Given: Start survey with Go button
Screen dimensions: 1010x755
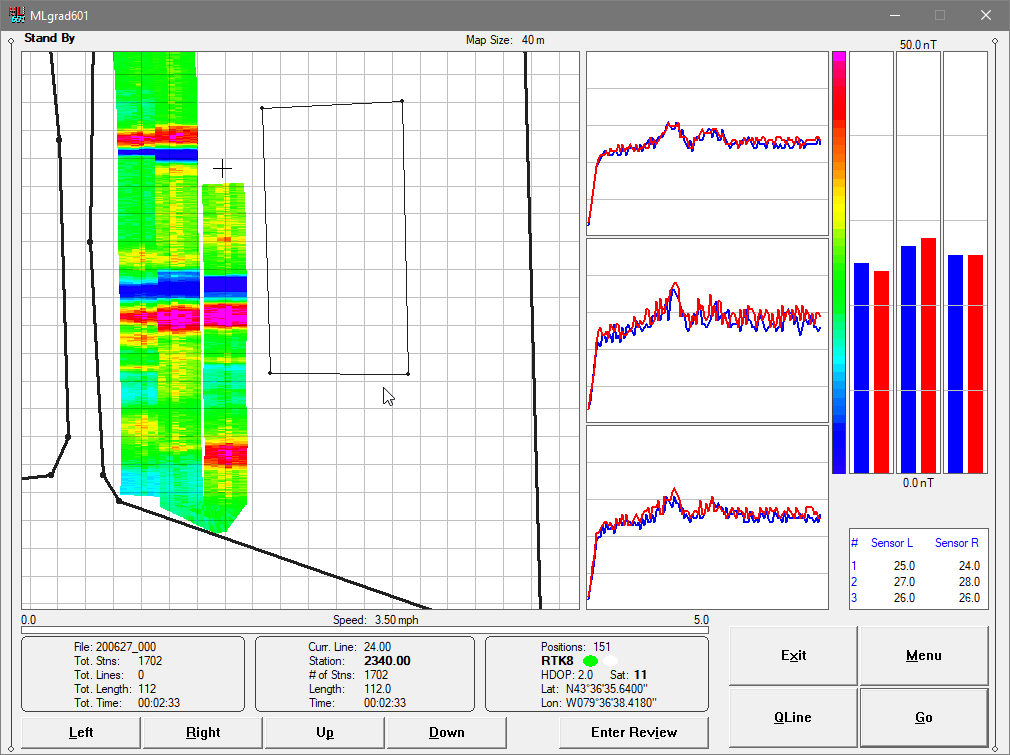Looking at the screenshot, I should click(924, 717).
